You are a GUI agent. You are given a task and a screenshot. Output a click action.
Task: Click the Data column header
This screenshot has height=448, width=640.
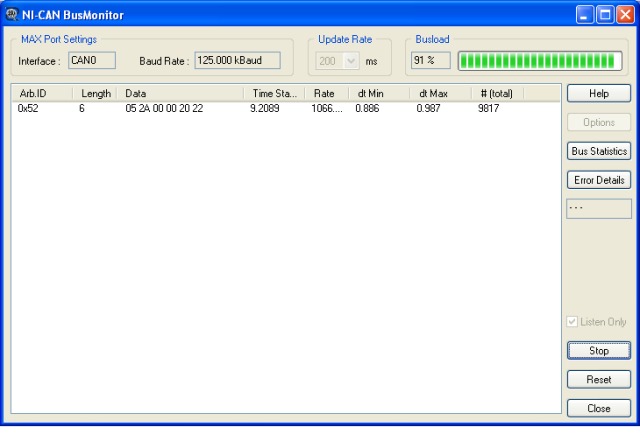180,93
